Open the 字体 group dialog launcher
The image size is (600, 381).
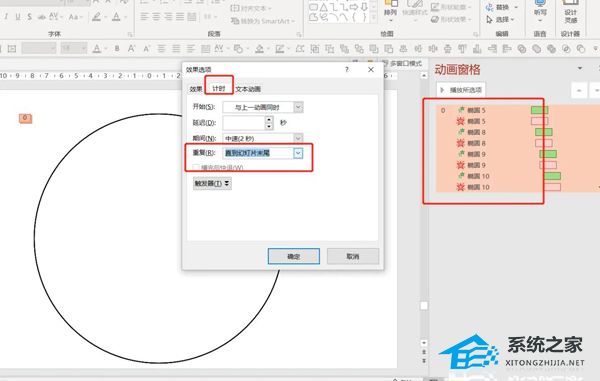(130, 34)
